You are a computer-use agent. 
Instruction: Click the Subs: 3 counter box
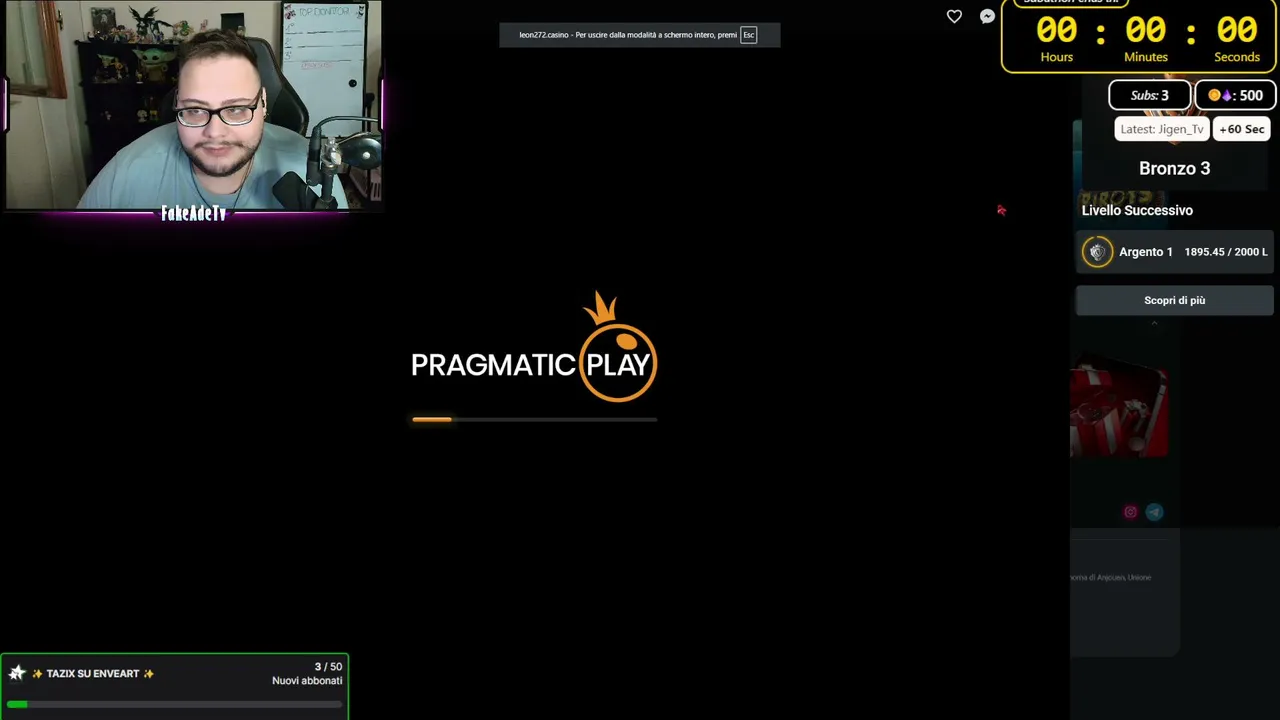pos(1150,95)
